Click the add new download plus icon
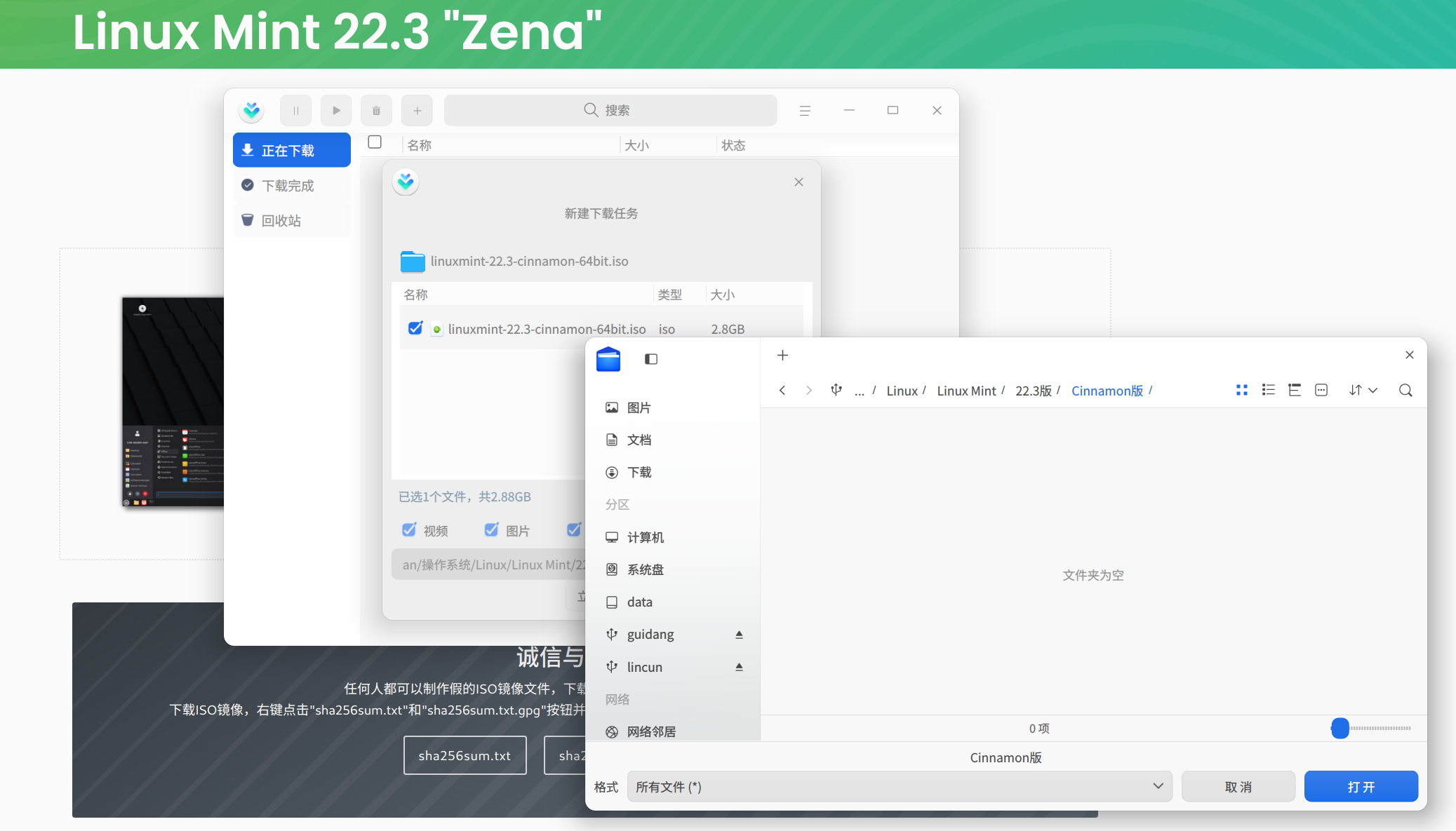The width and height of the screenshot is (1456, 831). tap(417, 111)
